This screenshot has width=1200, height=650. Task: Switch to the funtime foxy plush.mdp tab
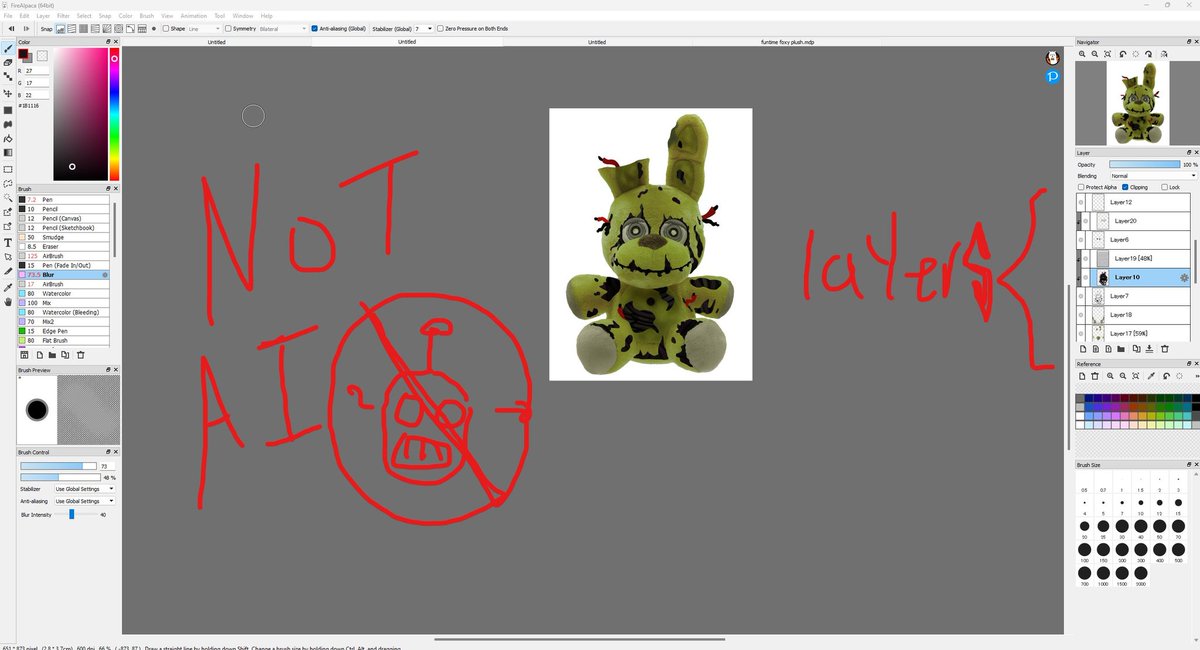(x=788, y=42)
